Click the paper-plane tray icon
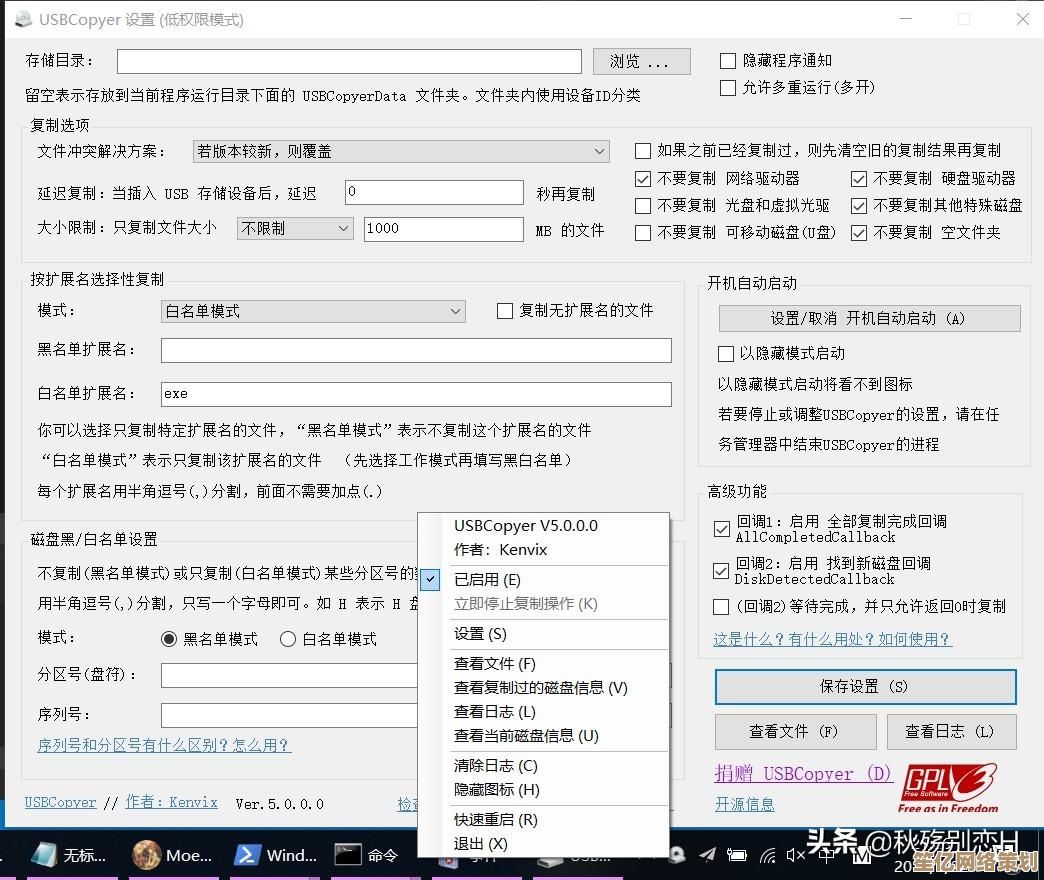Viewport: 1044px width, 880px height. point(708,855)
